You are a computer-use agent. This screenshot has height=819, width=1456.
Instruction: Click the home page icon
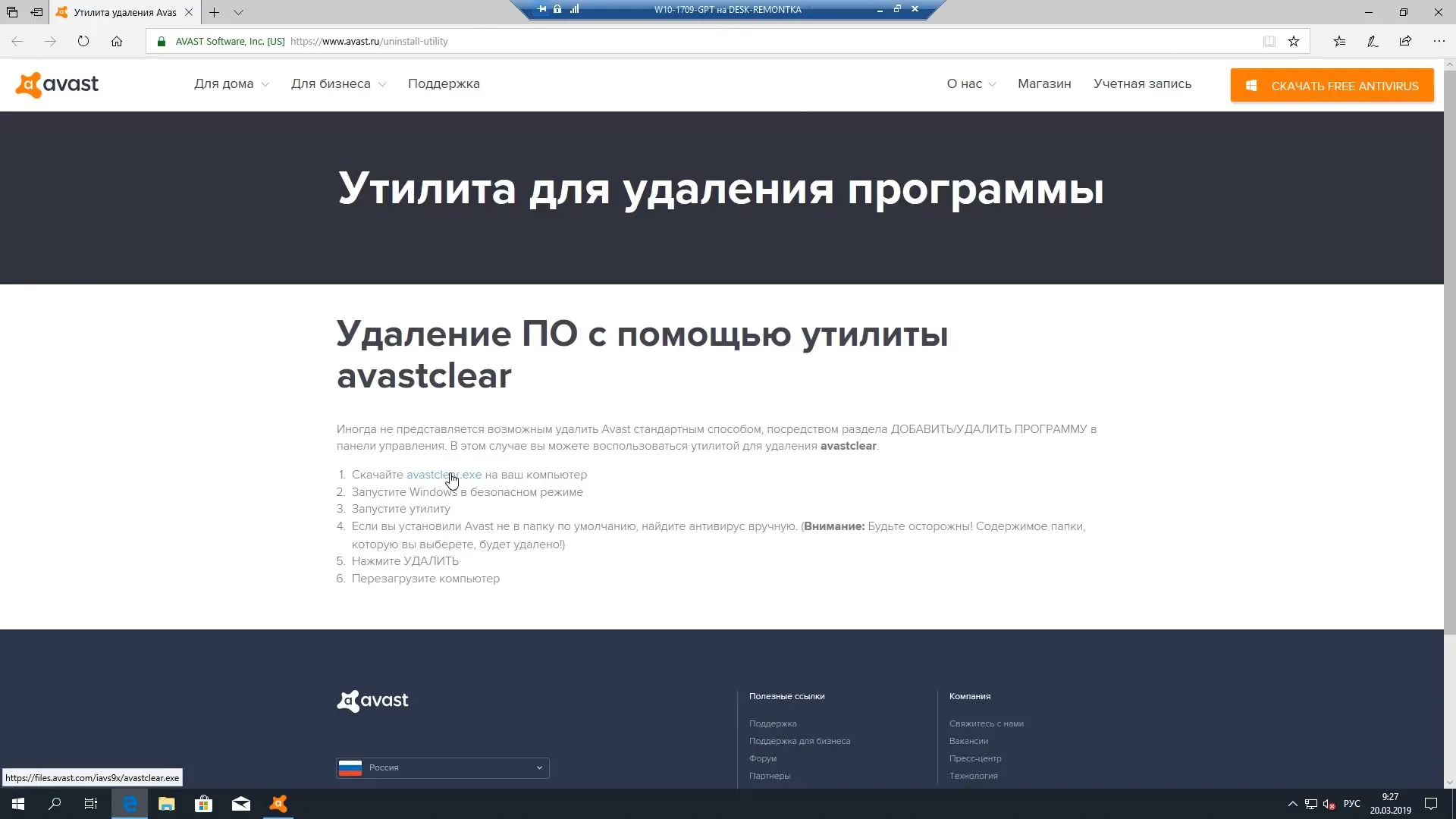click(117, 42)
